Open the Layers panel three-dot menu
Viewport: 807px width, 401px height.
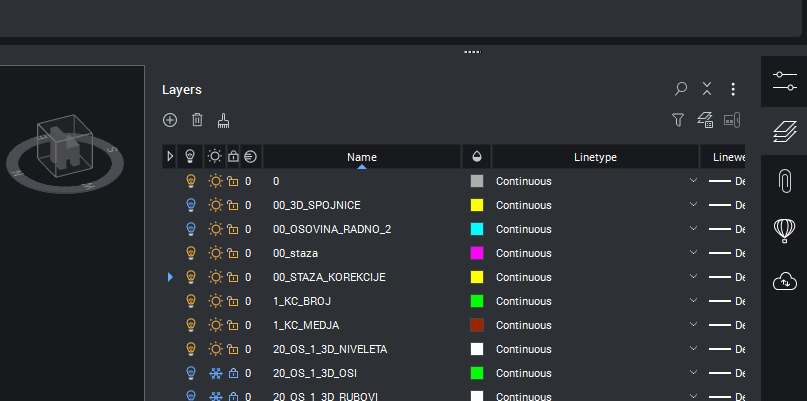coord(733,89)
